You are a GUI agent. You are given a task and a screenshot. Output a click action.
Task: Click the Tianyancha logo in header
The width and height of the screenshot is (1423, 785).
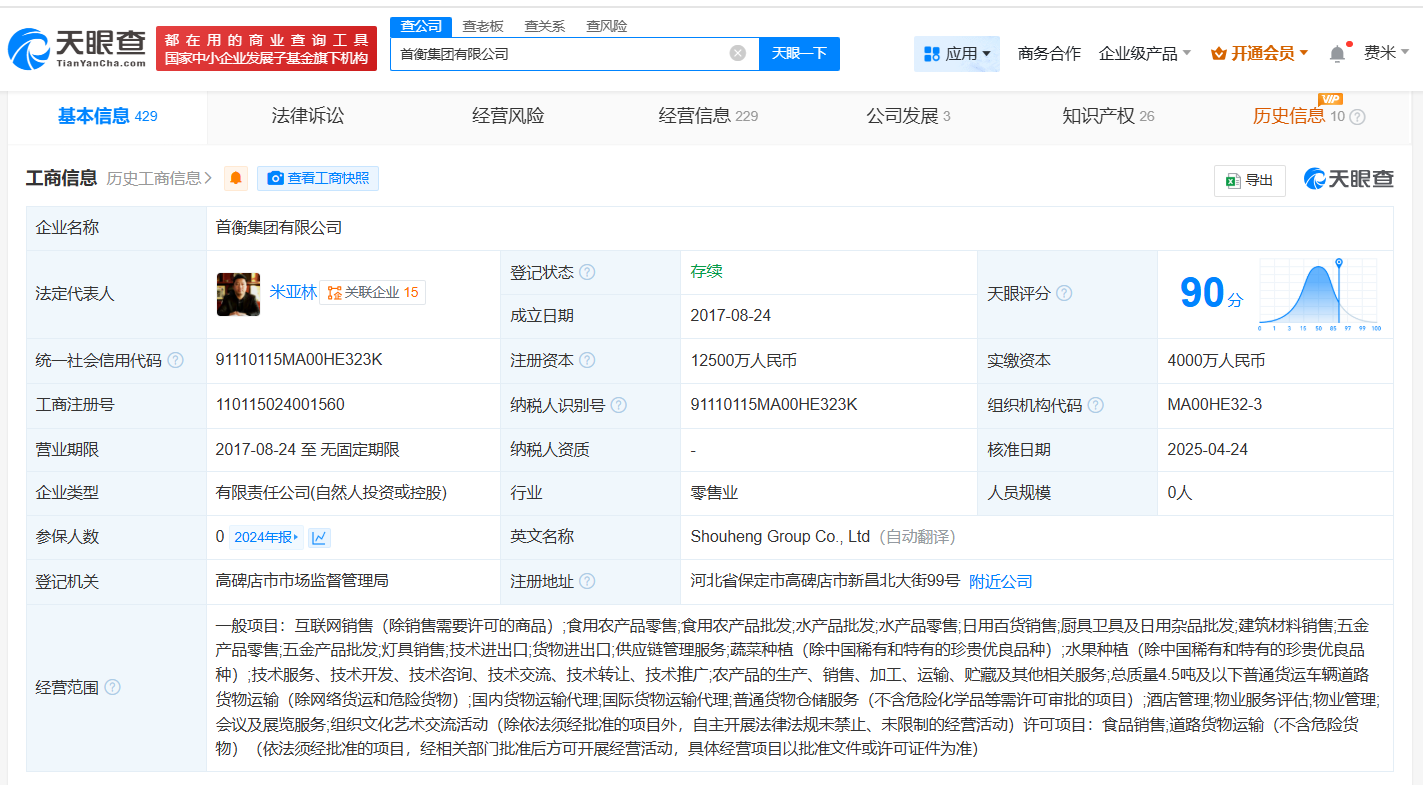point(77,47)
